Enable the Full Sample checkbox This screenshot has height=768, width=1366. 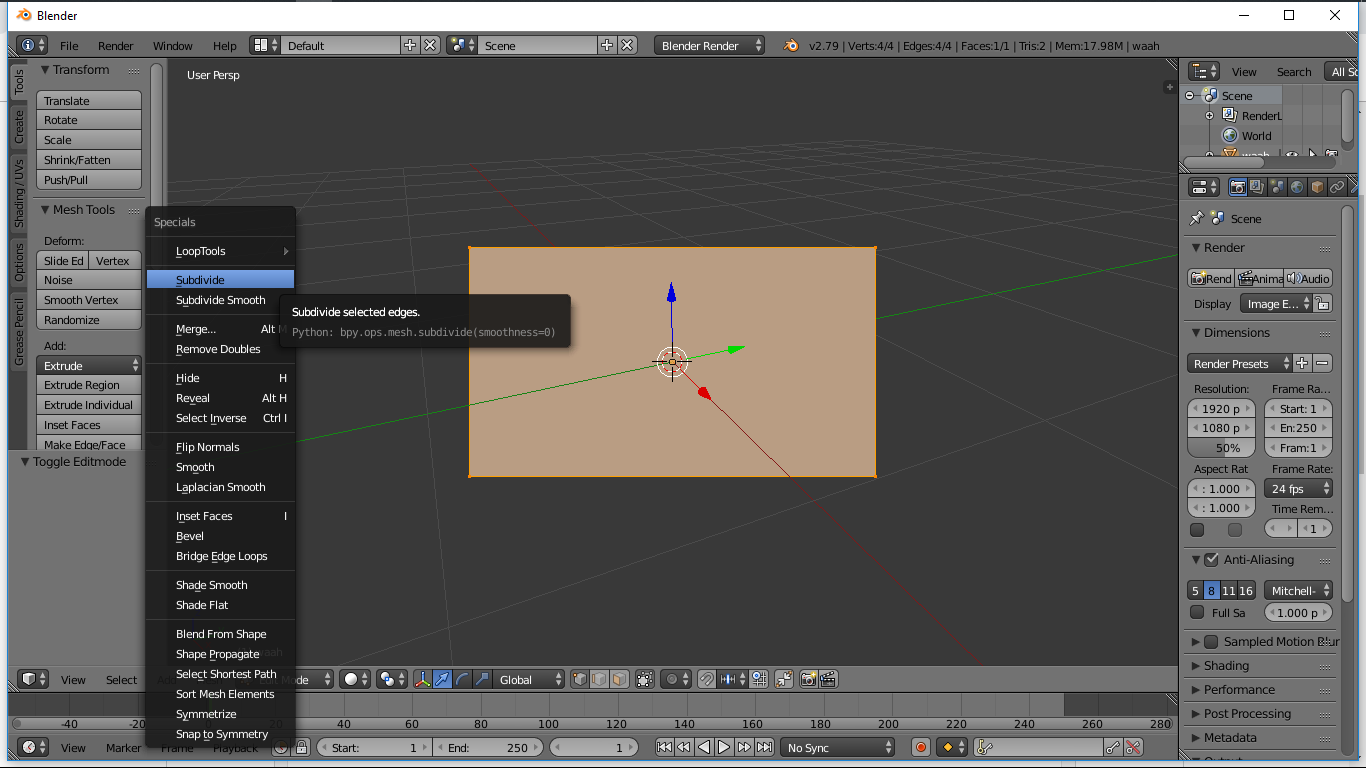coord(1197,612)
